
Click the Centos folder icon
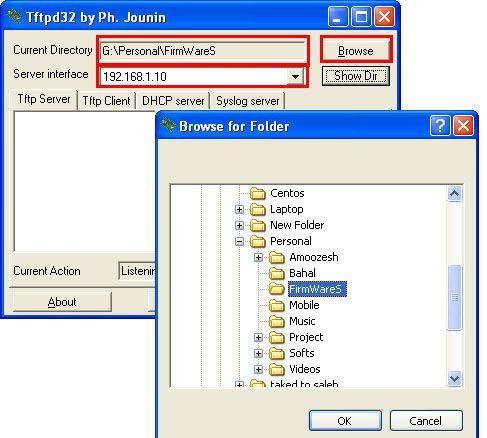pos(257,193)
